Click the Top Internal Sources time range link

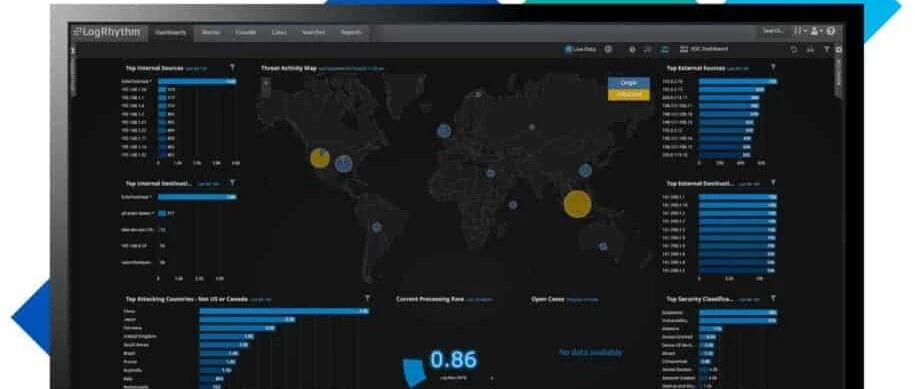click(196, 68)
